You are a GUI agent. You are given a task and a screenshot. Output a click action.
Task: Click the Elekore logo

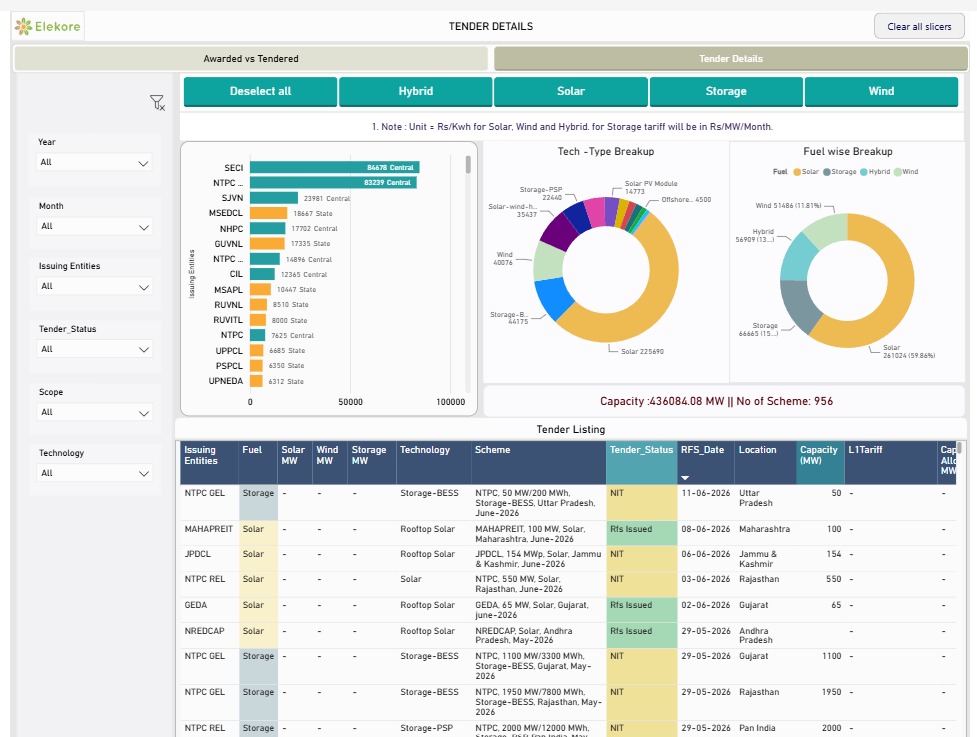point(48,26)
